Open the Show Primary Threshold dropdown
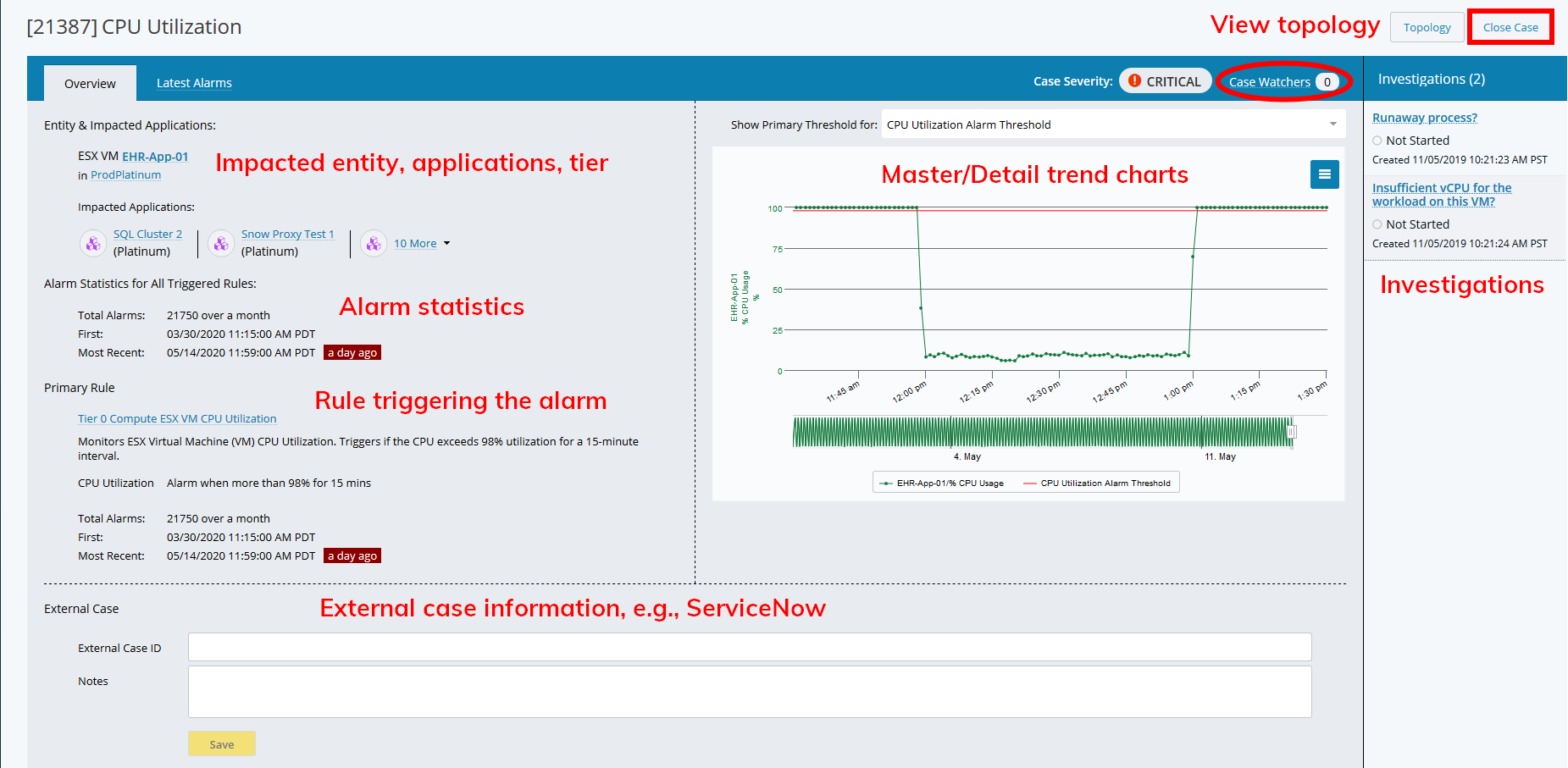The height and width of the screenshot is (768, 1568). pyautogui.click(x=1113, y=124)
